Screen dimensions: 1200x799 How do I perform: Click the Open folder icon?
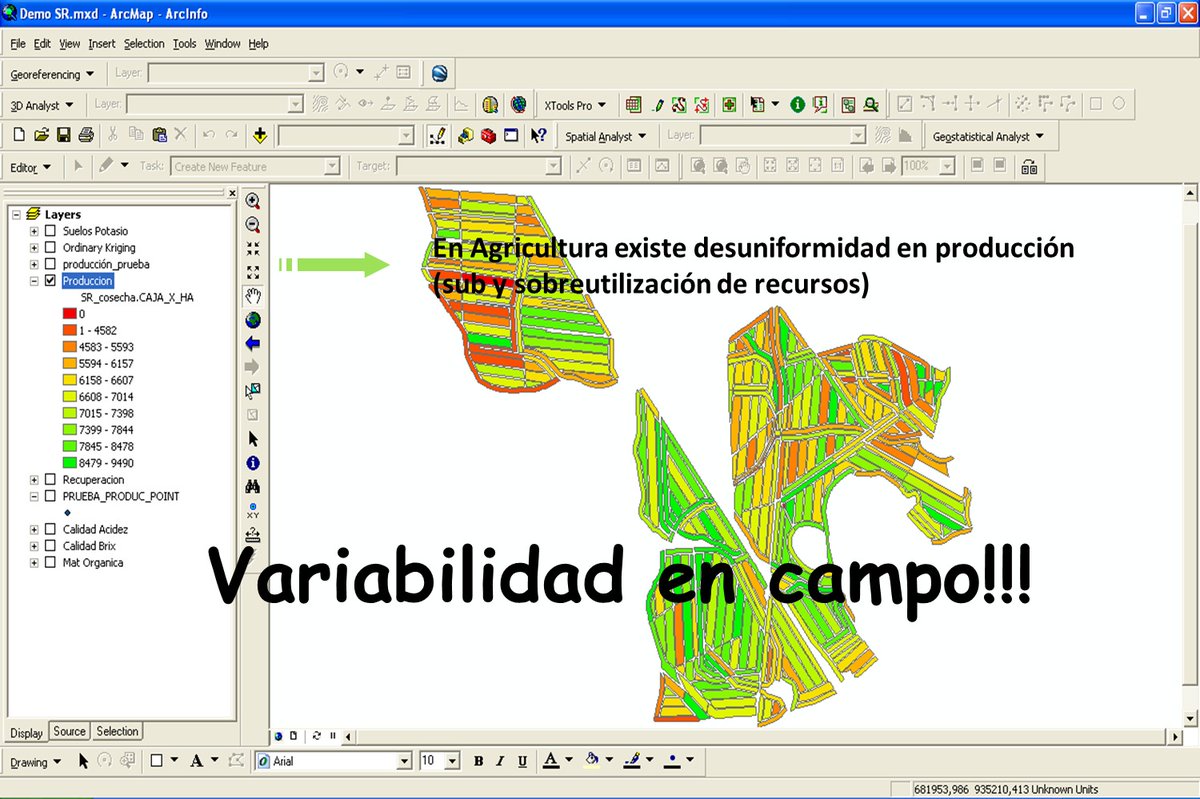tap(41, 135)
